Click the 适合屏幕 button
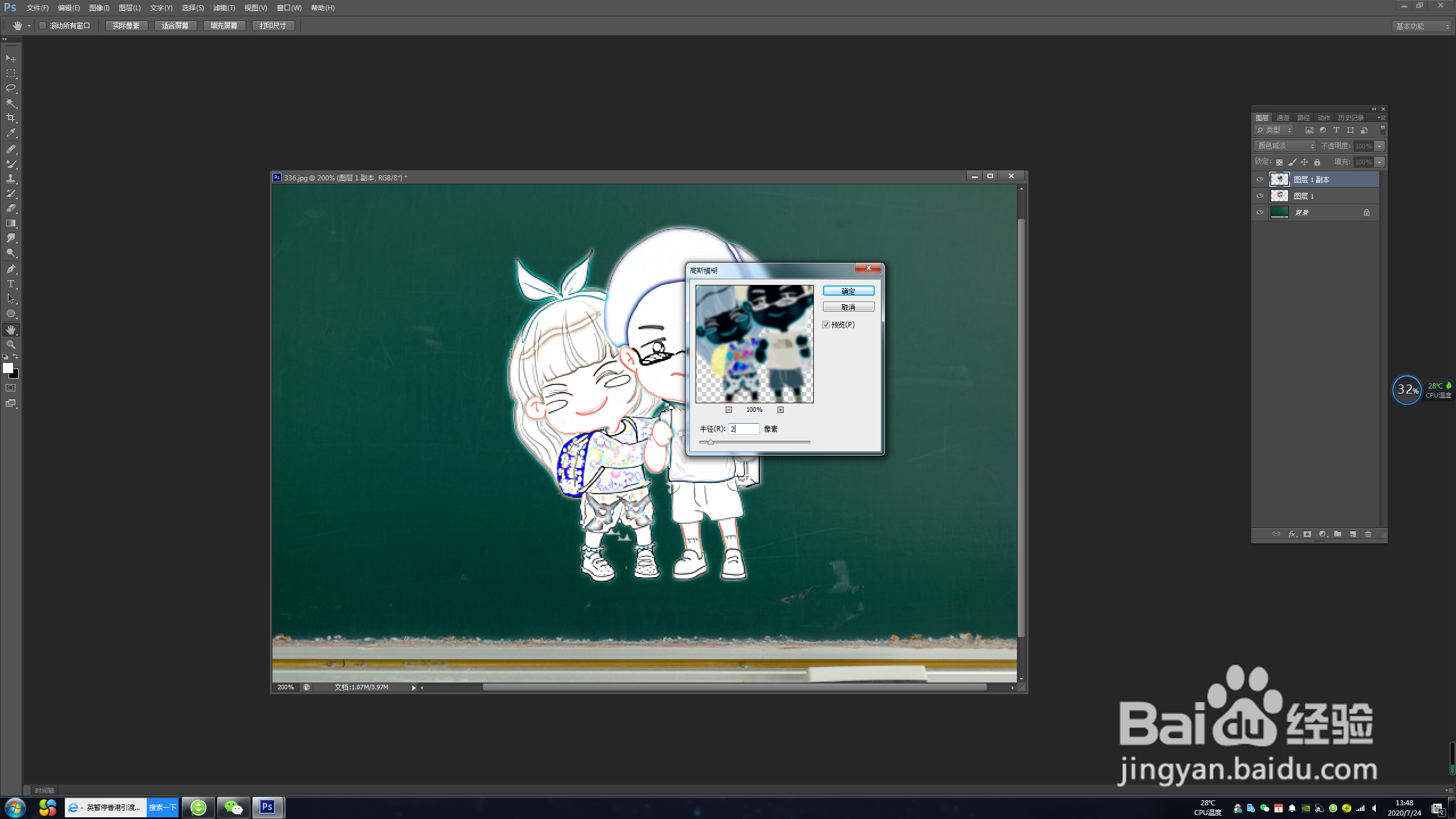 (175, 26)
